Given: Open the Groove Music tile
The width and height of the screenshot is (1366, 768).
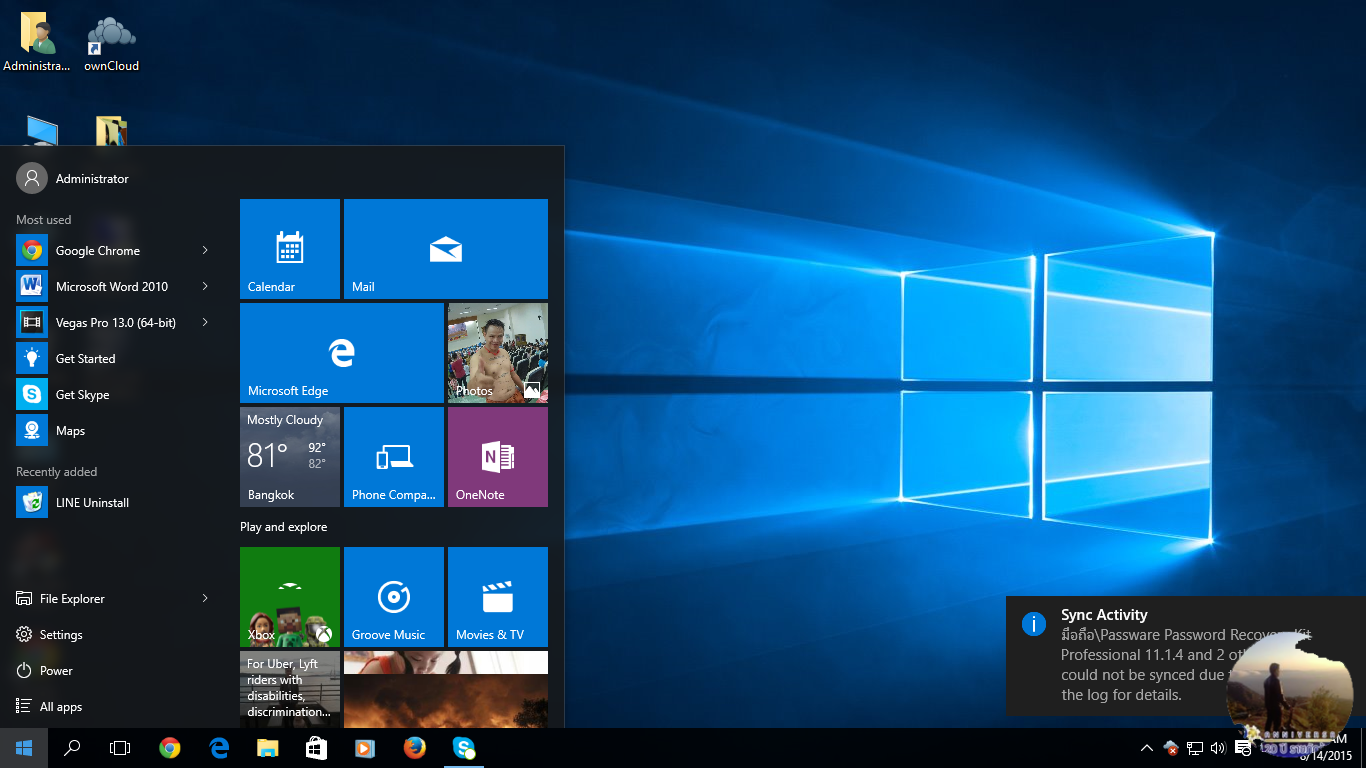Looking at the screenshot, I should tap(394, 597).
